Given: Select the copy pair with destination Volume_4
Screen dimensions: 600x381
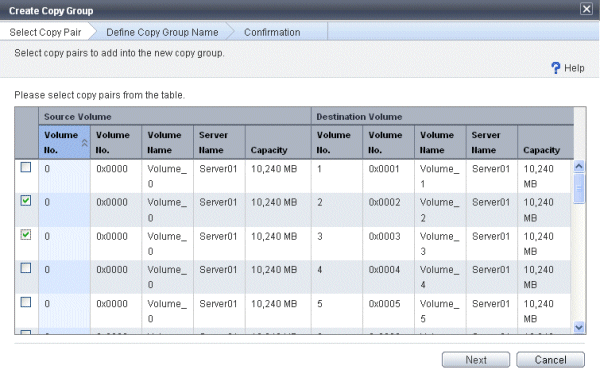Looking at the screenshot, I should click(26, 268).
